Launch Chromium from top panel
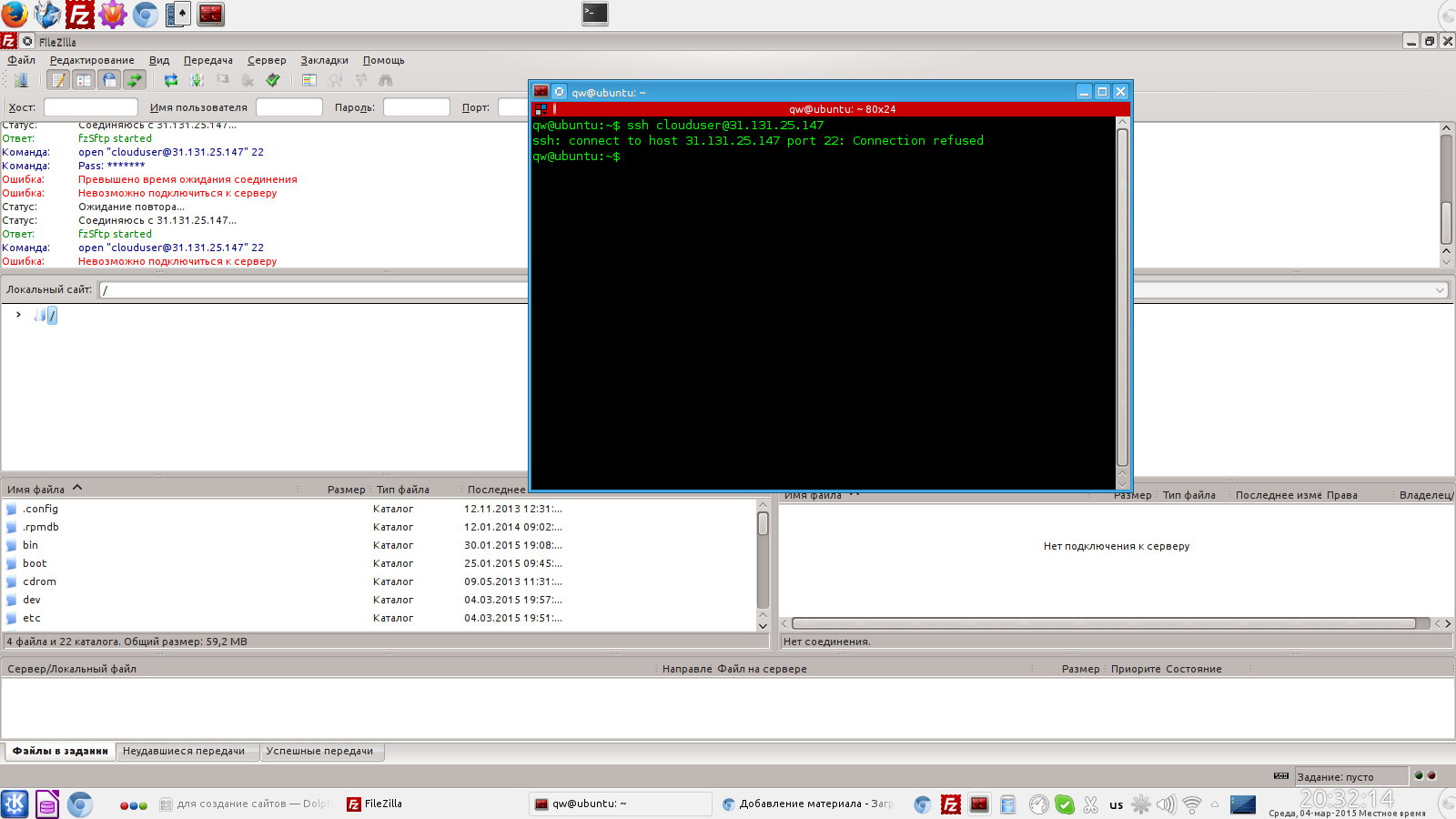1456x819 pixels. point(146,15)
